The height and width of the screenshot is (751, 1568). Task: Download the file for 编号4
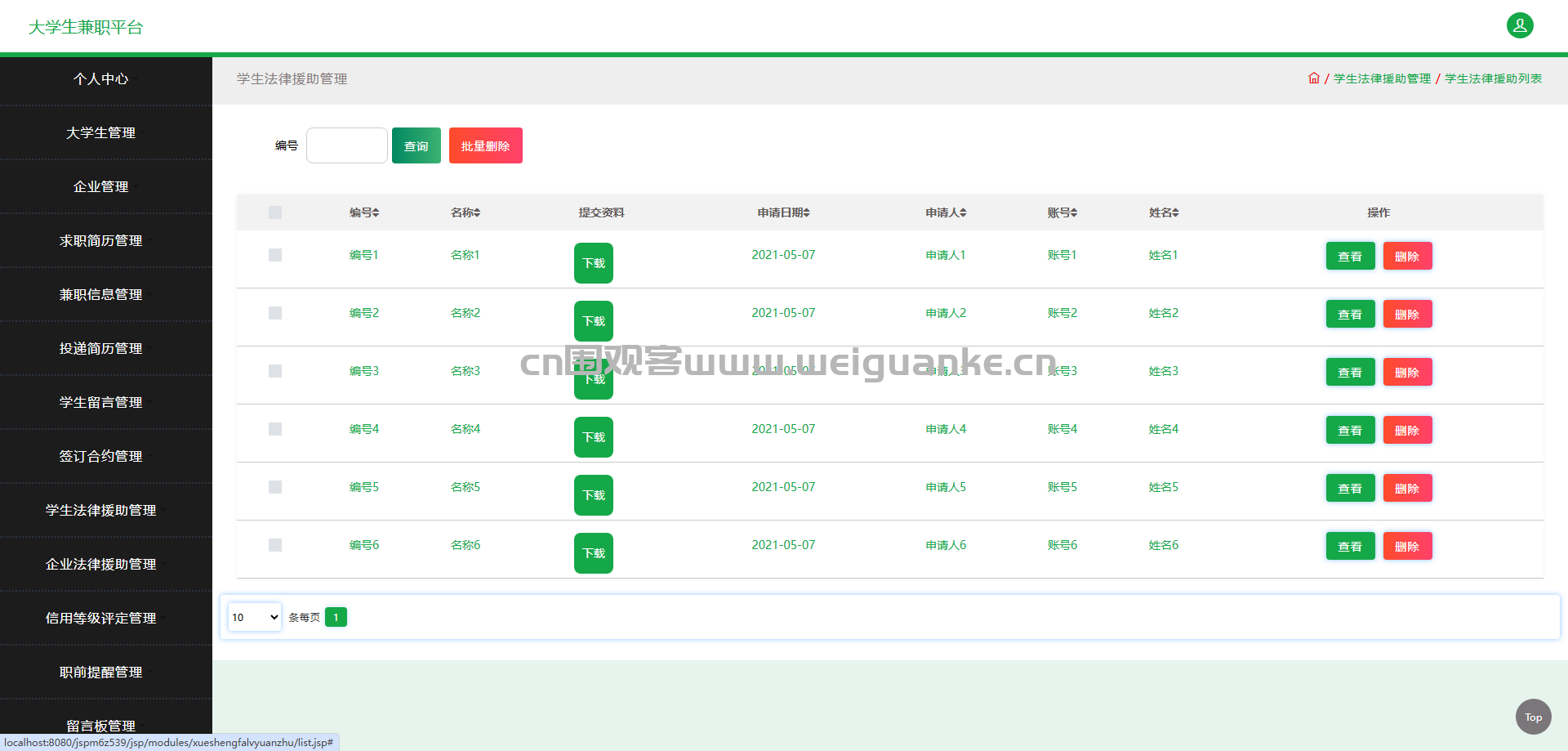pos(594,437)
